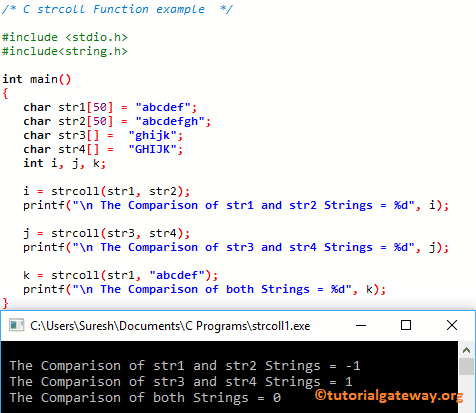
Task: Click the printf line ending with 'k);'
Action: [204, 289]
